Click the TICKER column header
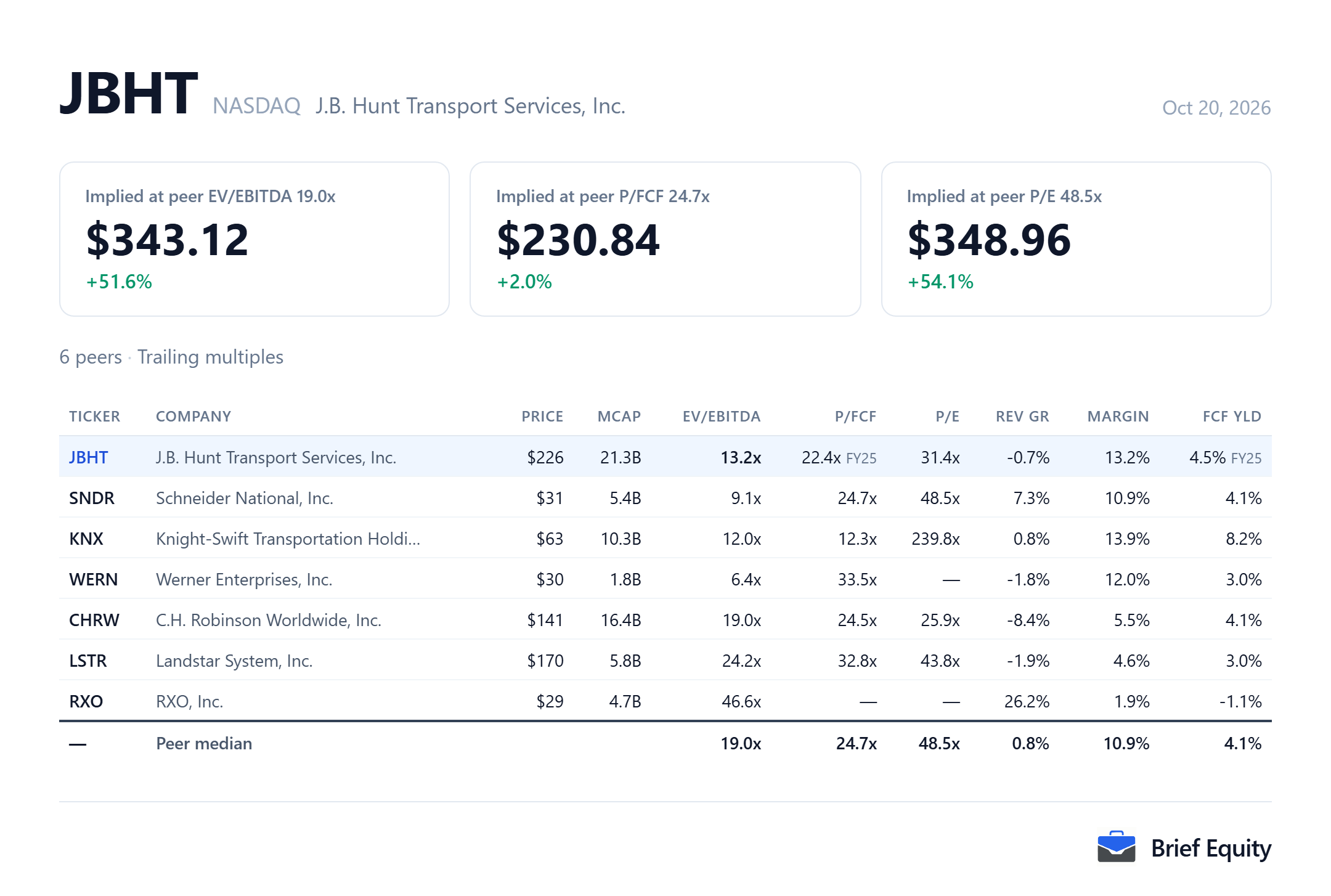 pyautogui.click(x=94, y=417)
